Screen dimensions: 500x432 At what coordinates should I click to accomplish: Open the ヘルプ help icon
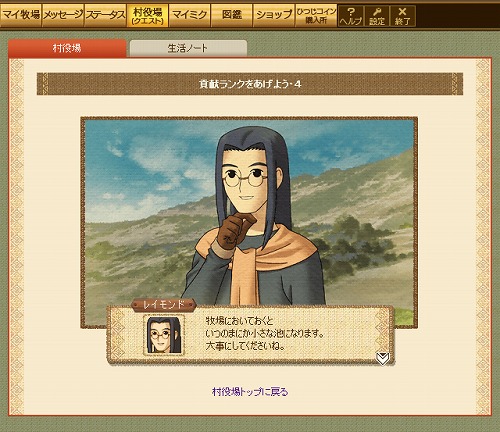pyautogui.click(x=350, y=16)
